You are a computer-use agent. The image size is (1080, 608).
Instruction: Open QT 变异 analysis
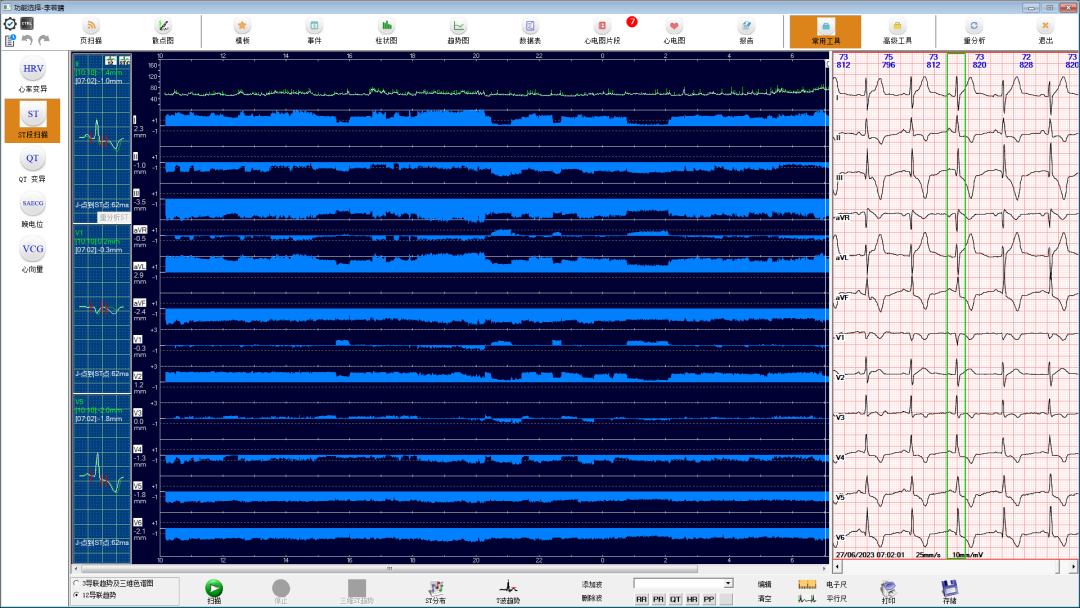coord(32,165)
